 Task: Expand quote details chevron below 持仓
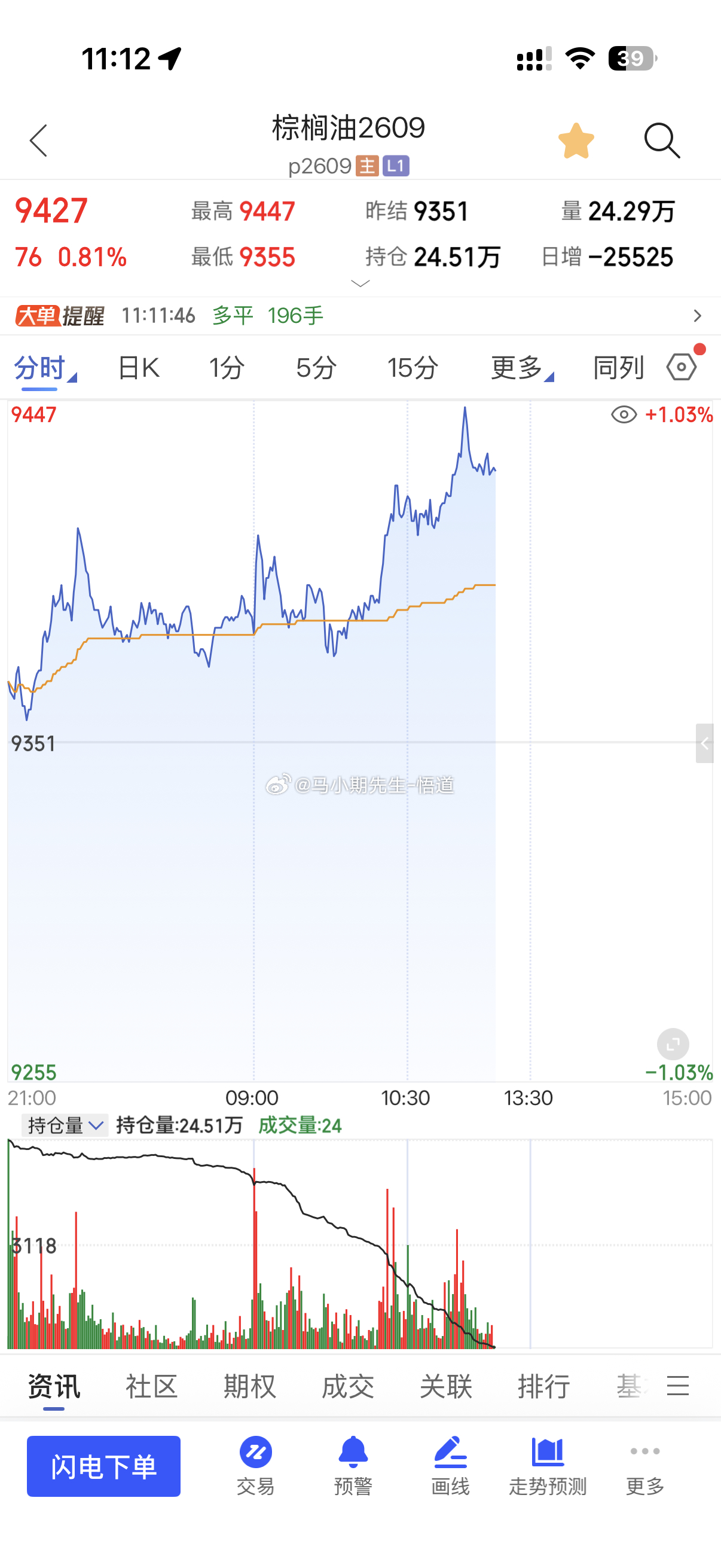tap(360, 283)
